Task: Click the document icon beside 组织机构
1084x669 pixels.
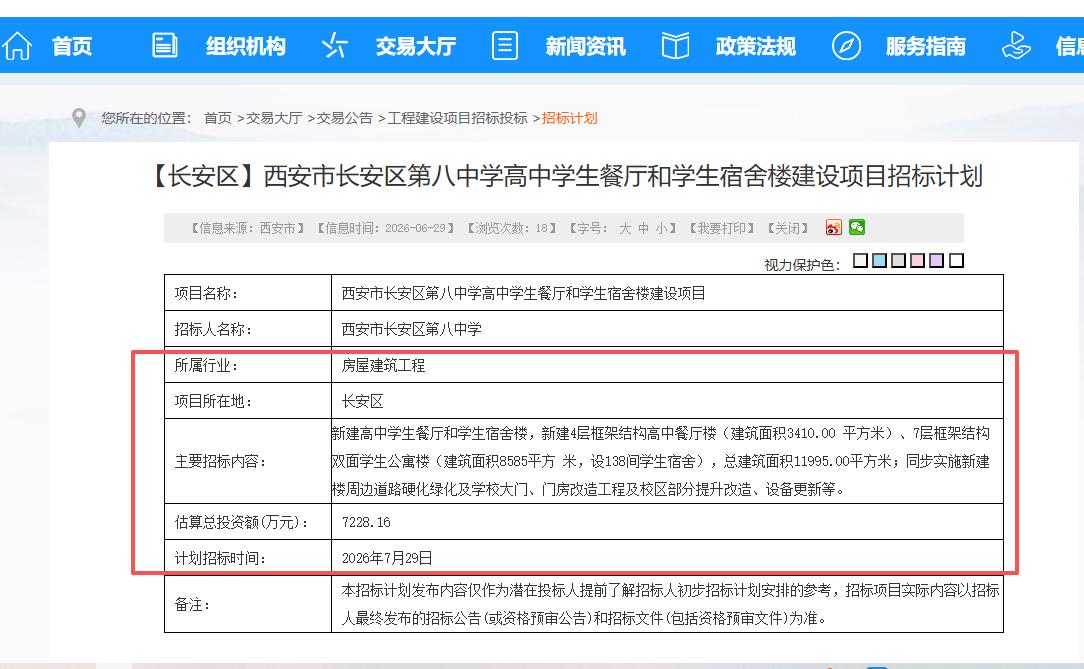Action: (165, 46)
